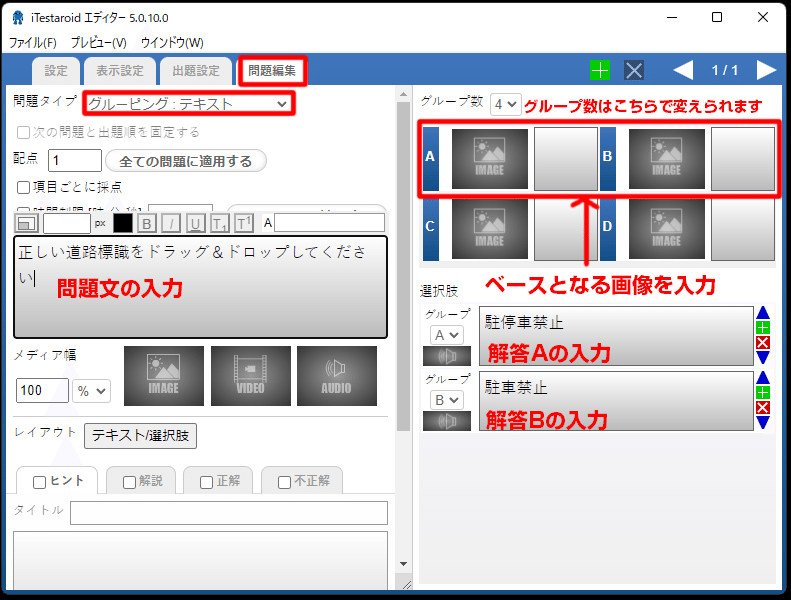Enable 項目ごとに採点 checkbox
791x600 pixels.
click(x=23, y=187)
